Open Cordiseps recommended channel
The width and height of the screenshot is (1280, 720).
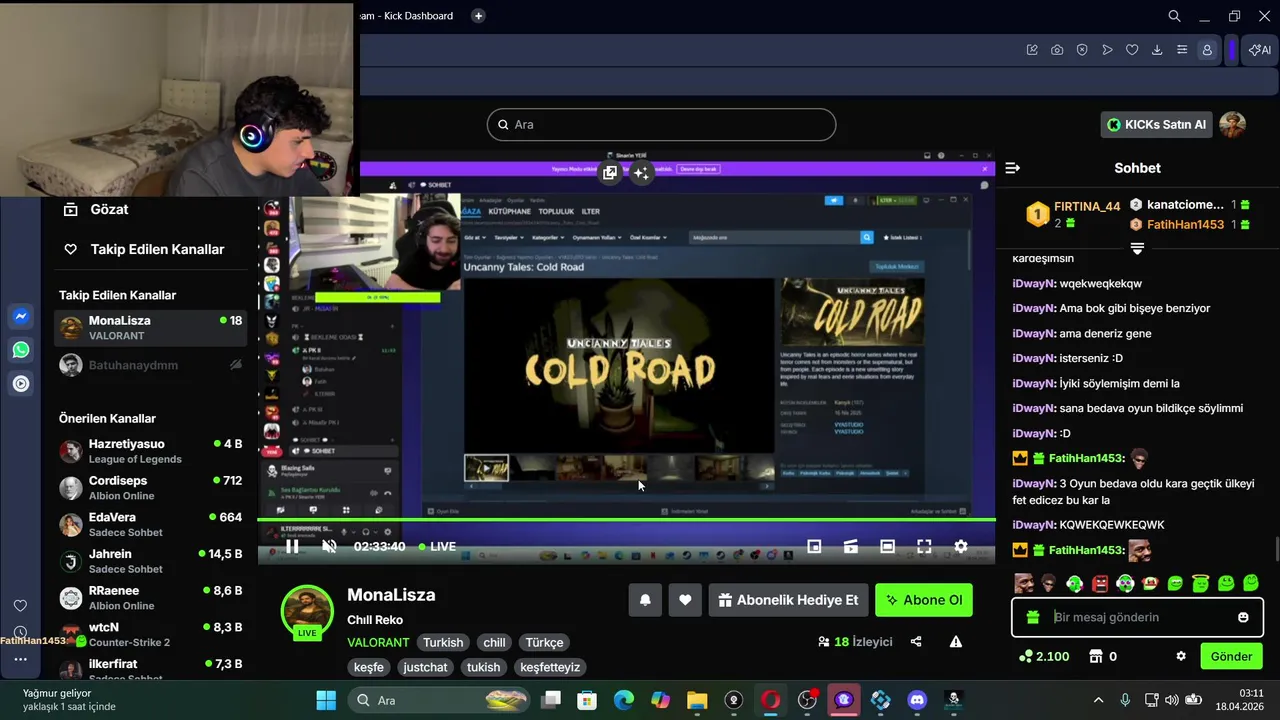tap(152, 488)
